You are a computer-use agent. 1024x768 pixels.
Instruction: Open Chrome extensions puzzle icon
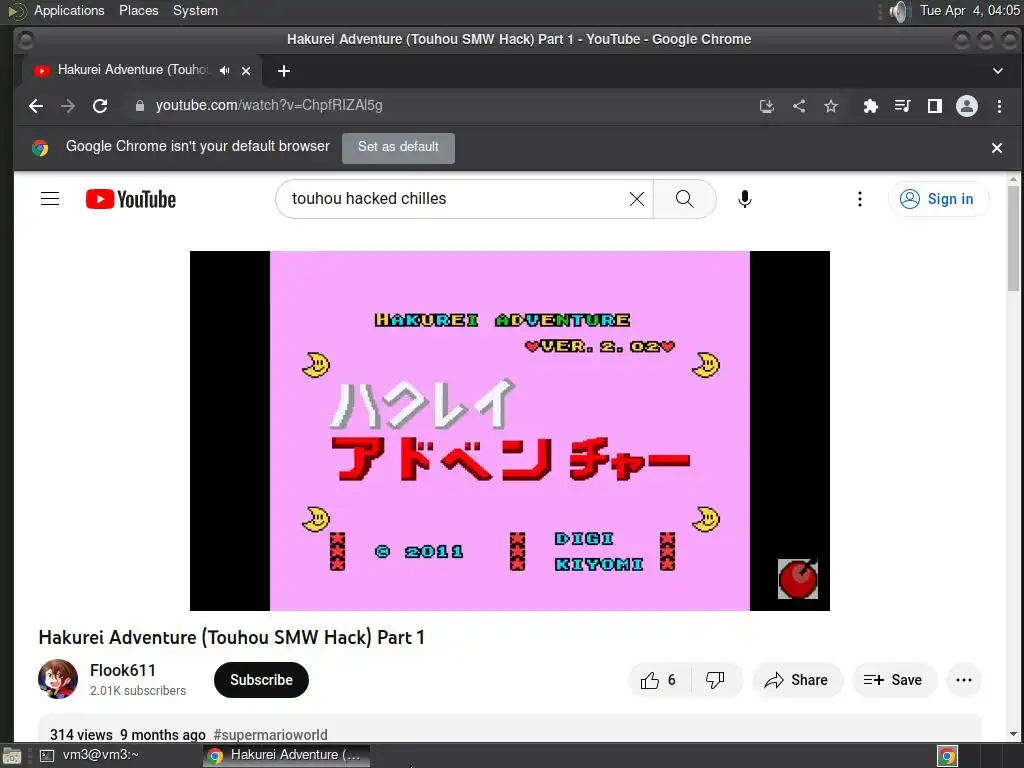coord(871,106)
